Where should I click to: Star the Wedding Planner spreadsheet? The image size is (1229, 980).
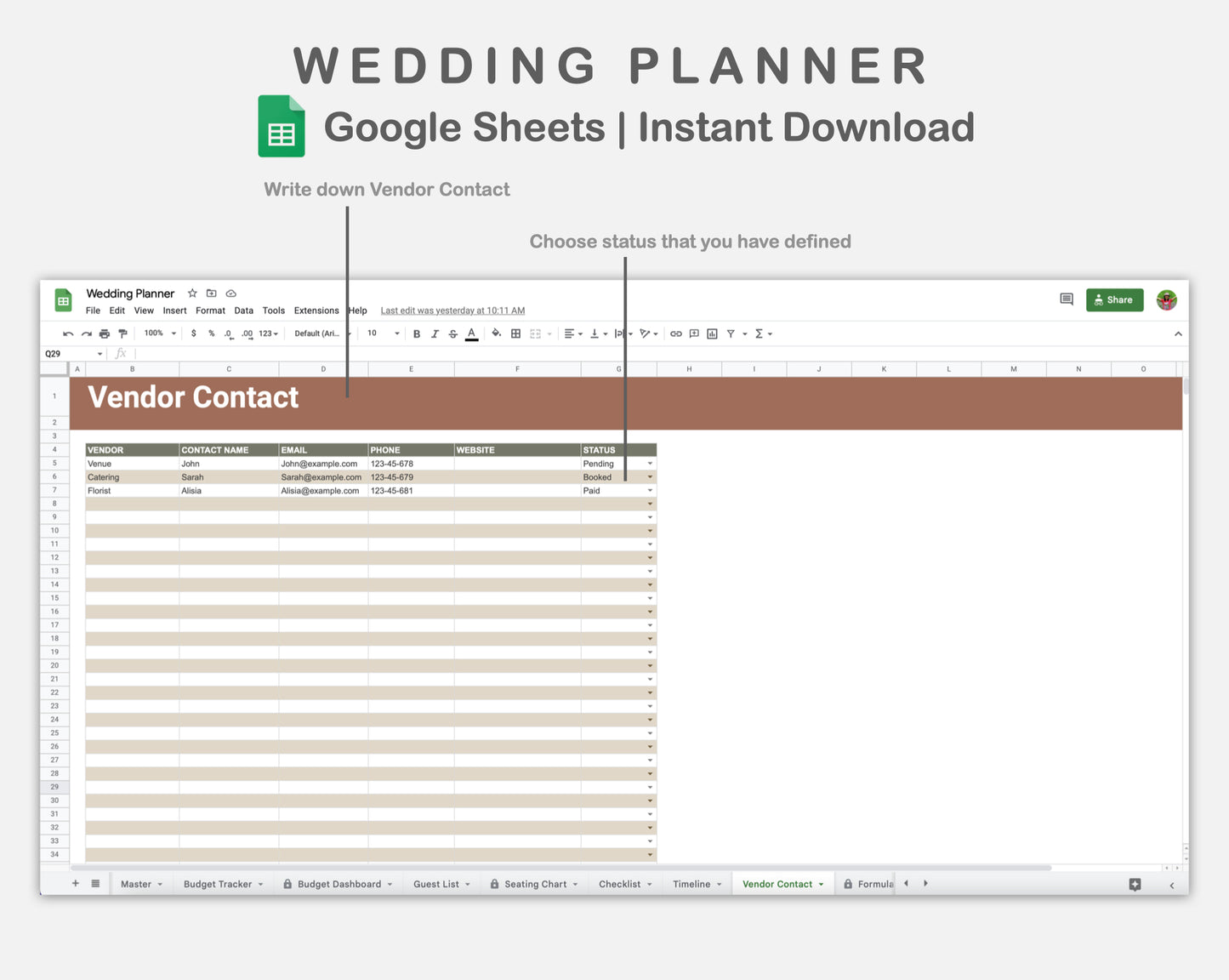point(191,293)
